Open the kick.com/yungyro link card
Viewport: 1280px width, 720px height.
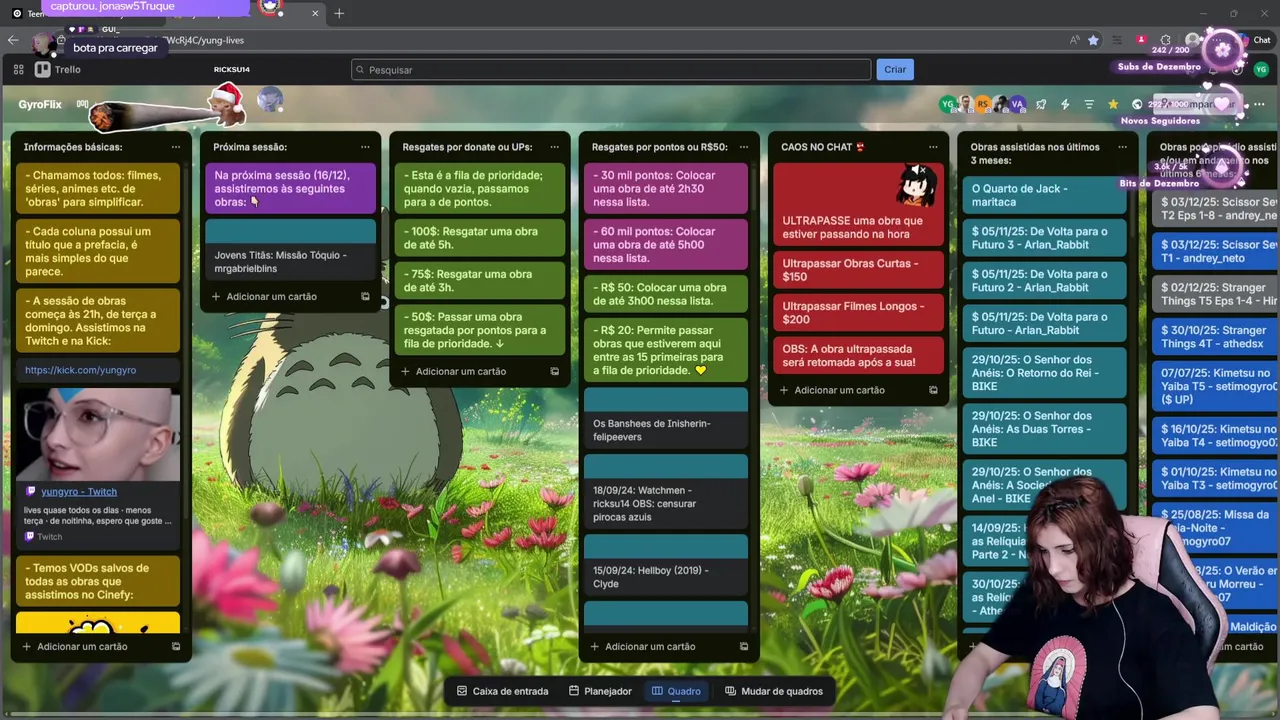pos(98,370)
